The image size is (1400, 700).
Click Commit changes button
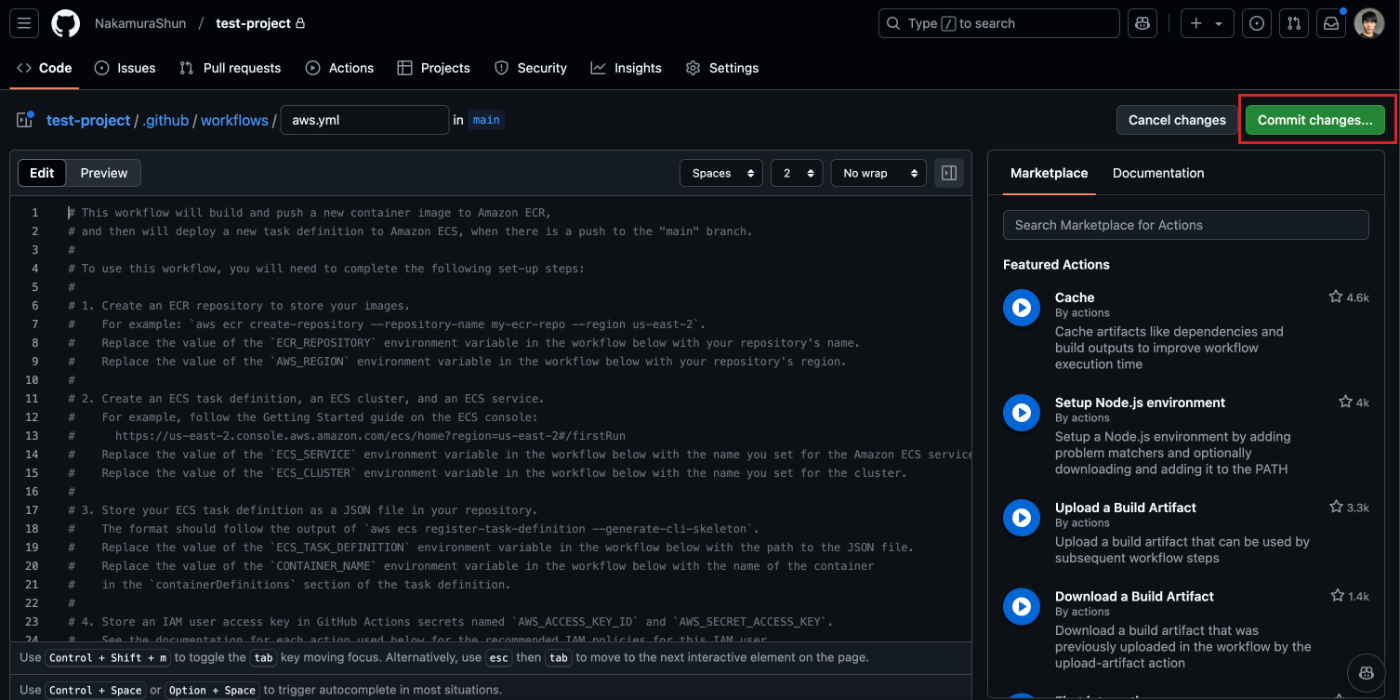point(1315,120)
